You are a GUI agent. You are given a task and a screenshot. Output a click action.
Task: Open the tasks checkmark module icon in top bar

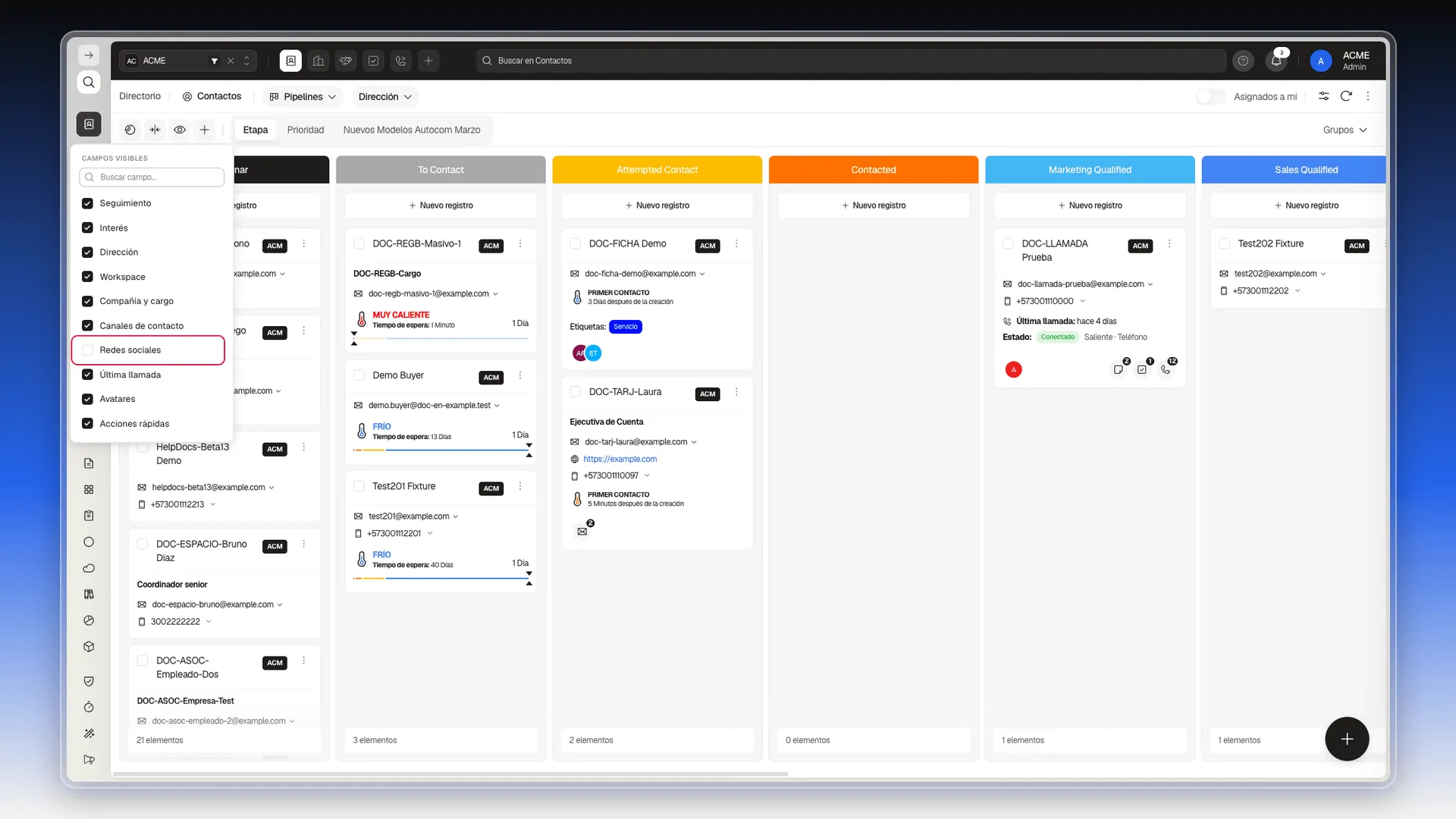point(374,61)
